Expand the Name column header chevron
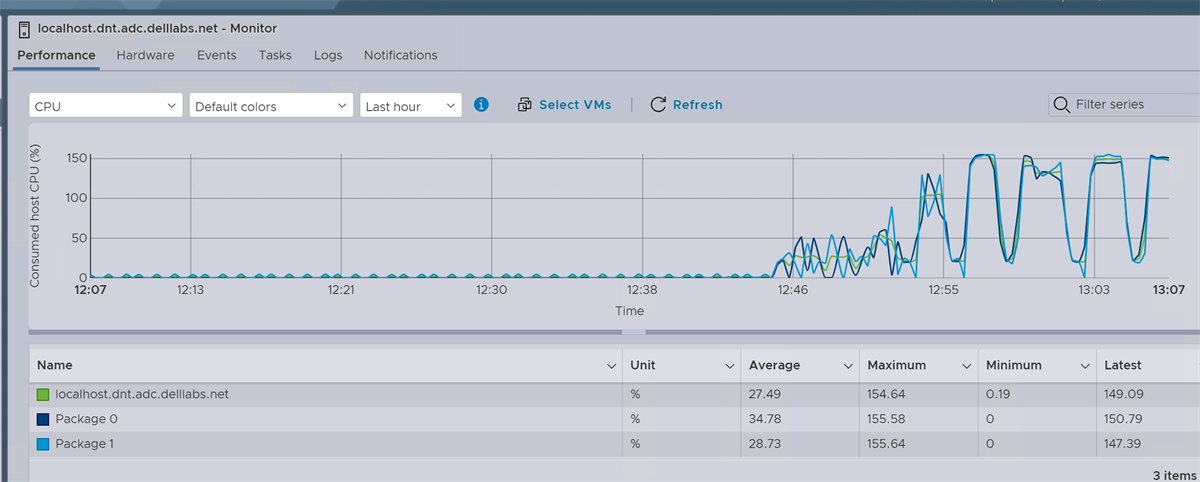The width and height of the screenshot is (1200, 482). [611, 366]
